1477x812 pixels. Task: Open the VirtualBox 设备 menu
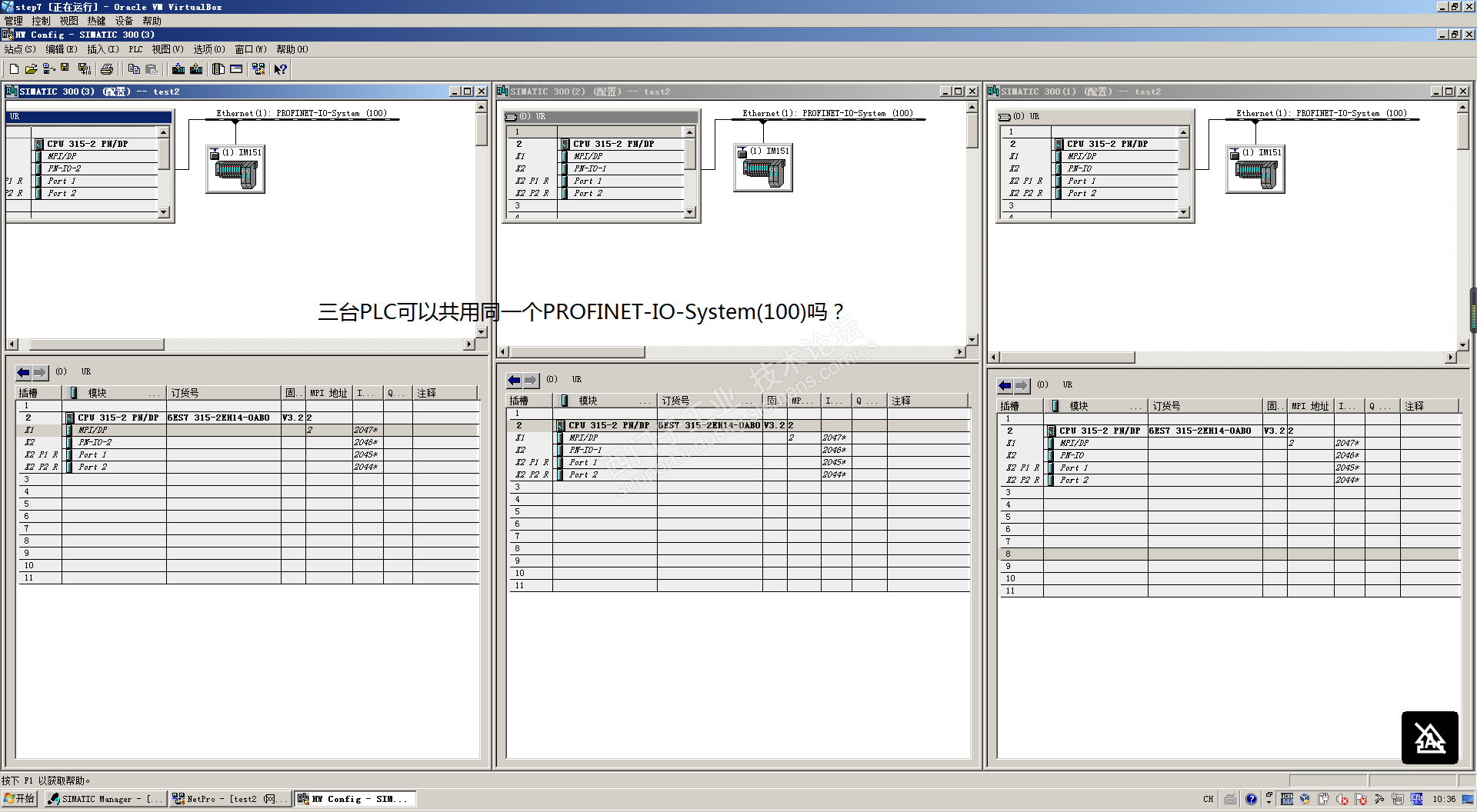pyautogui.click(x=124, y=21)
